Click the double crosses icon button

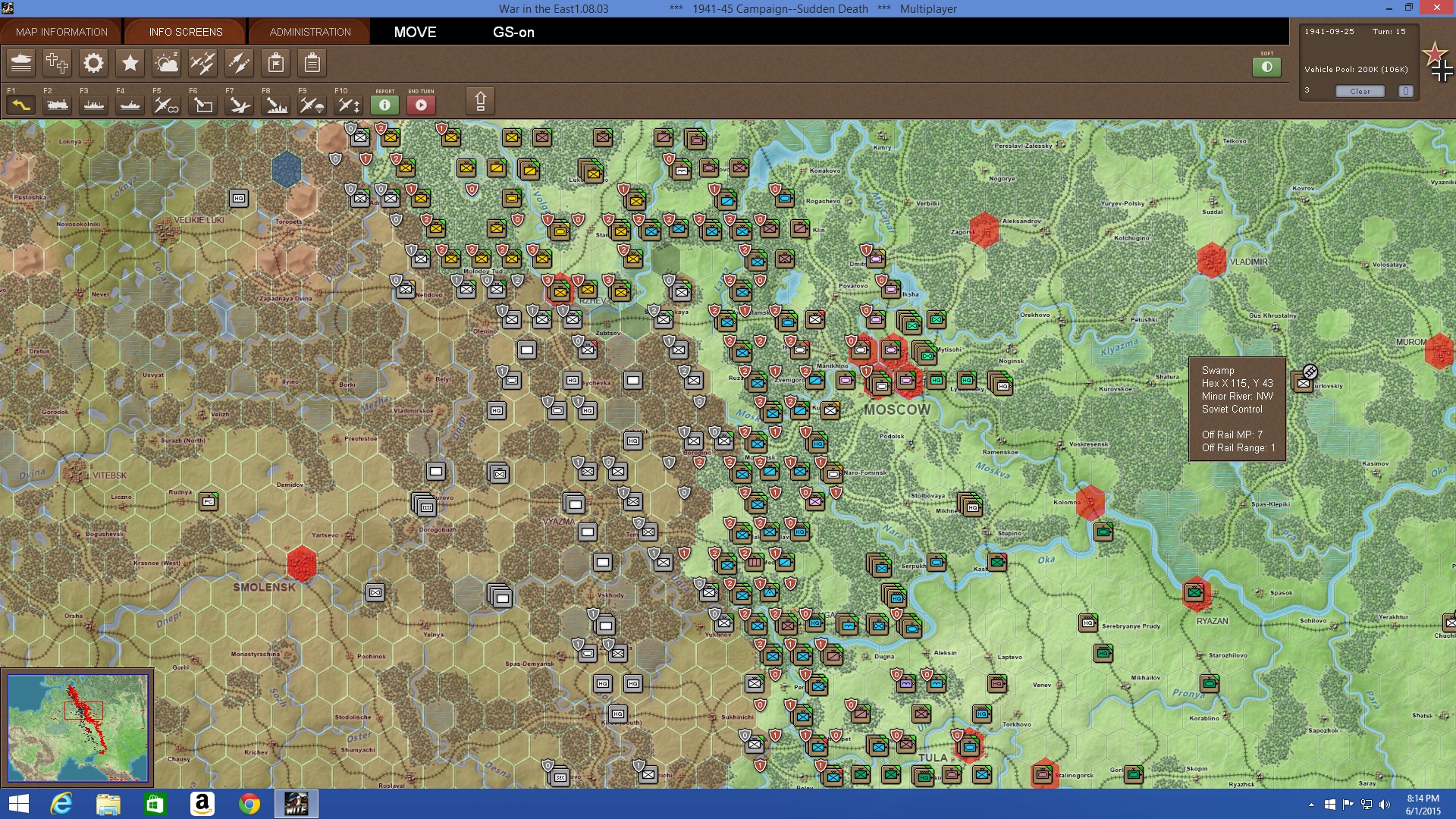tap(58, 63)
